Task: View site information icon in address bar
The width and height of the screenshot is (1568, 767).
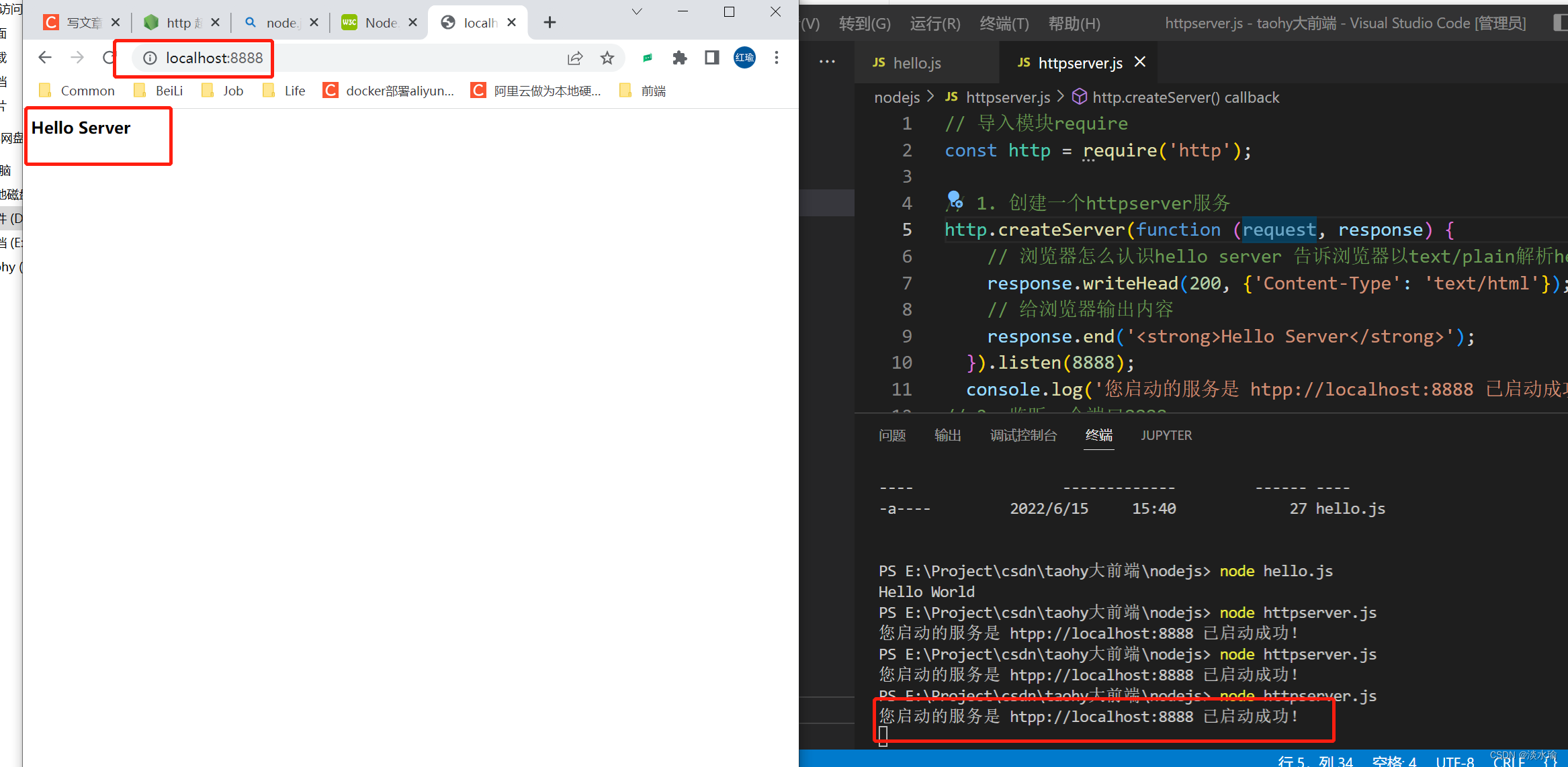Action: tap(150, 58)
